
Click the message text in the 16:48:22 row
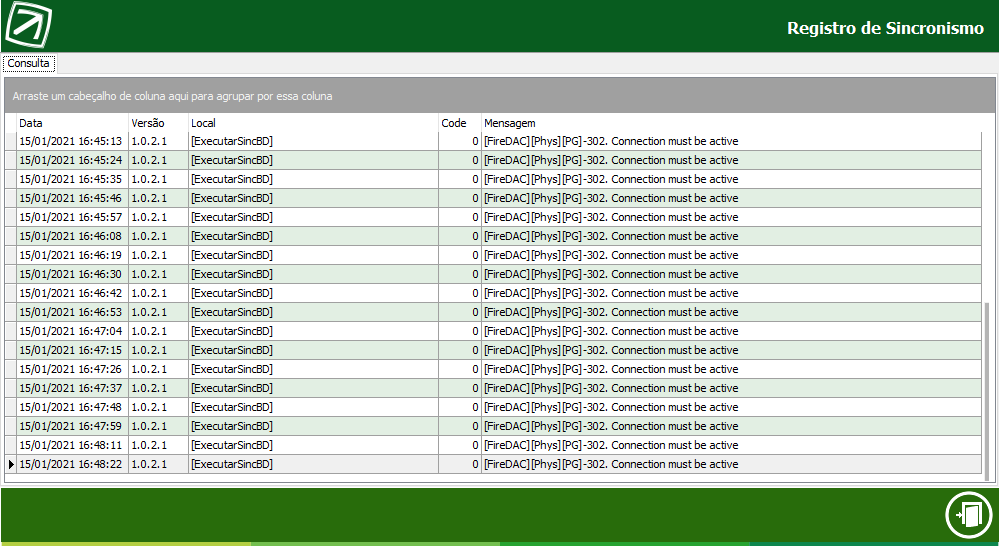(x=611, y=464)
